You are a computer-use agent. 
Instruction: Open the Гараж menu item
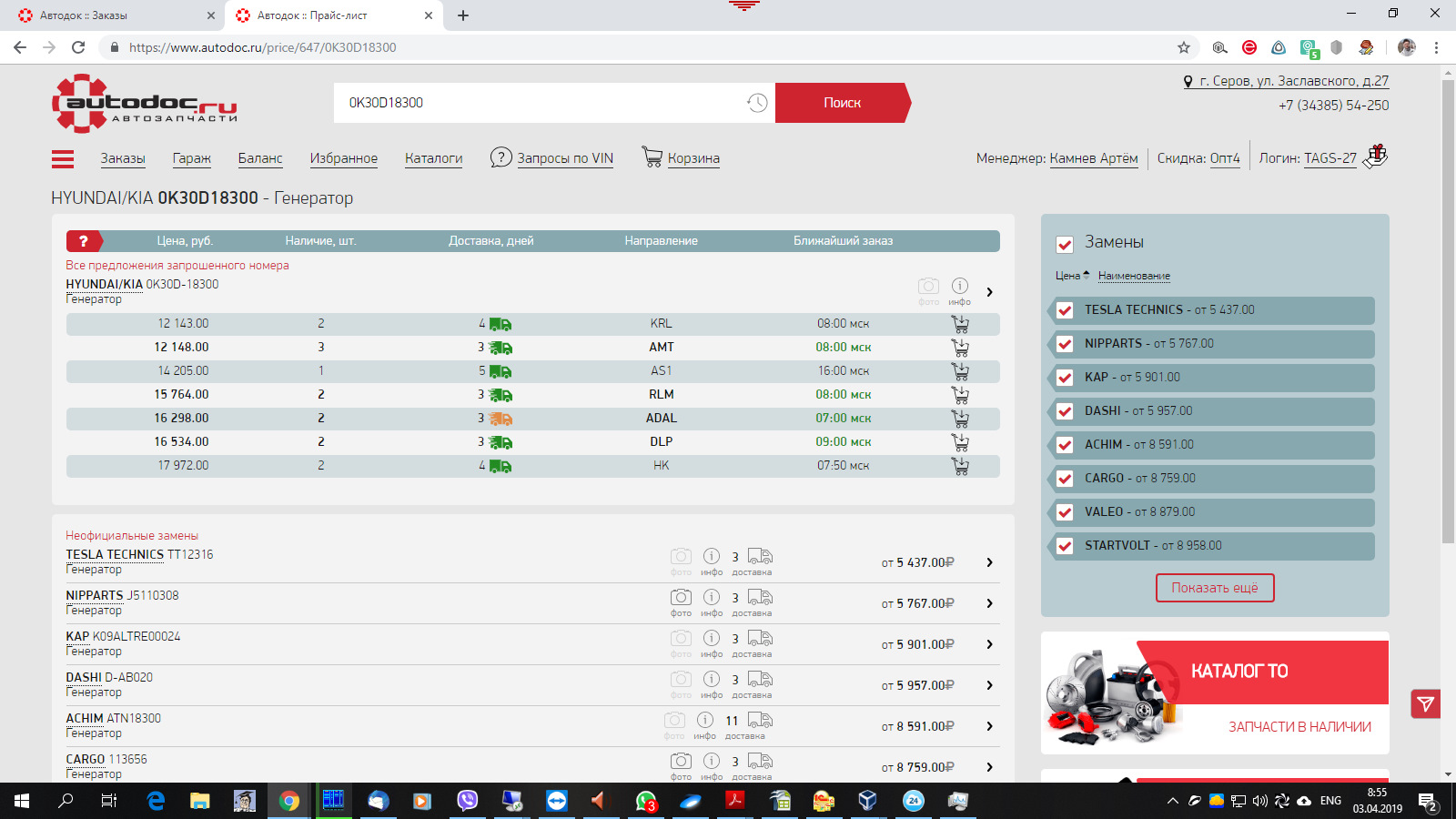point(192,158)
